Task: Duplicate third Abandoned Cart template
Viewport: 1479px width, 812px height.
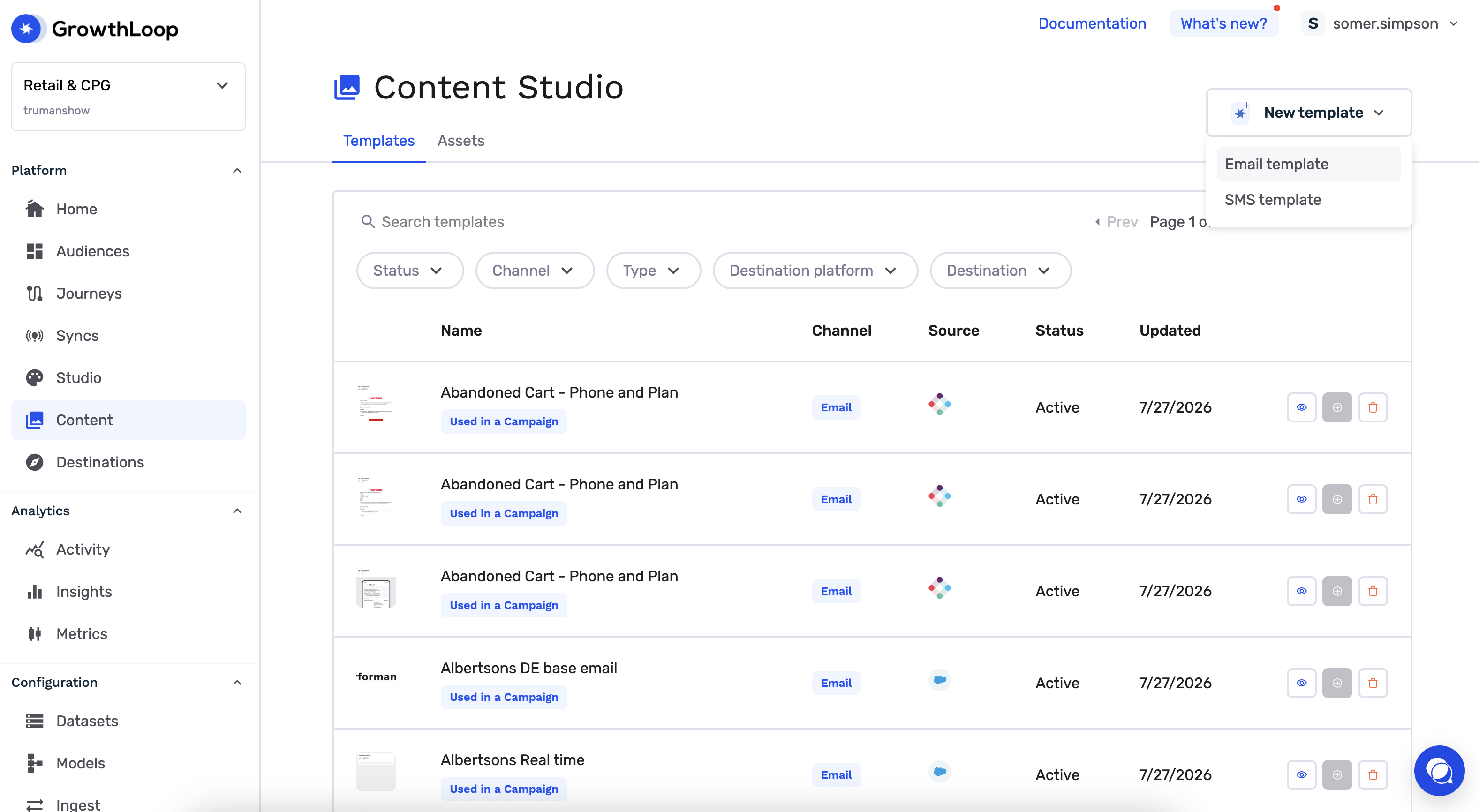Action: [1337, 591]
